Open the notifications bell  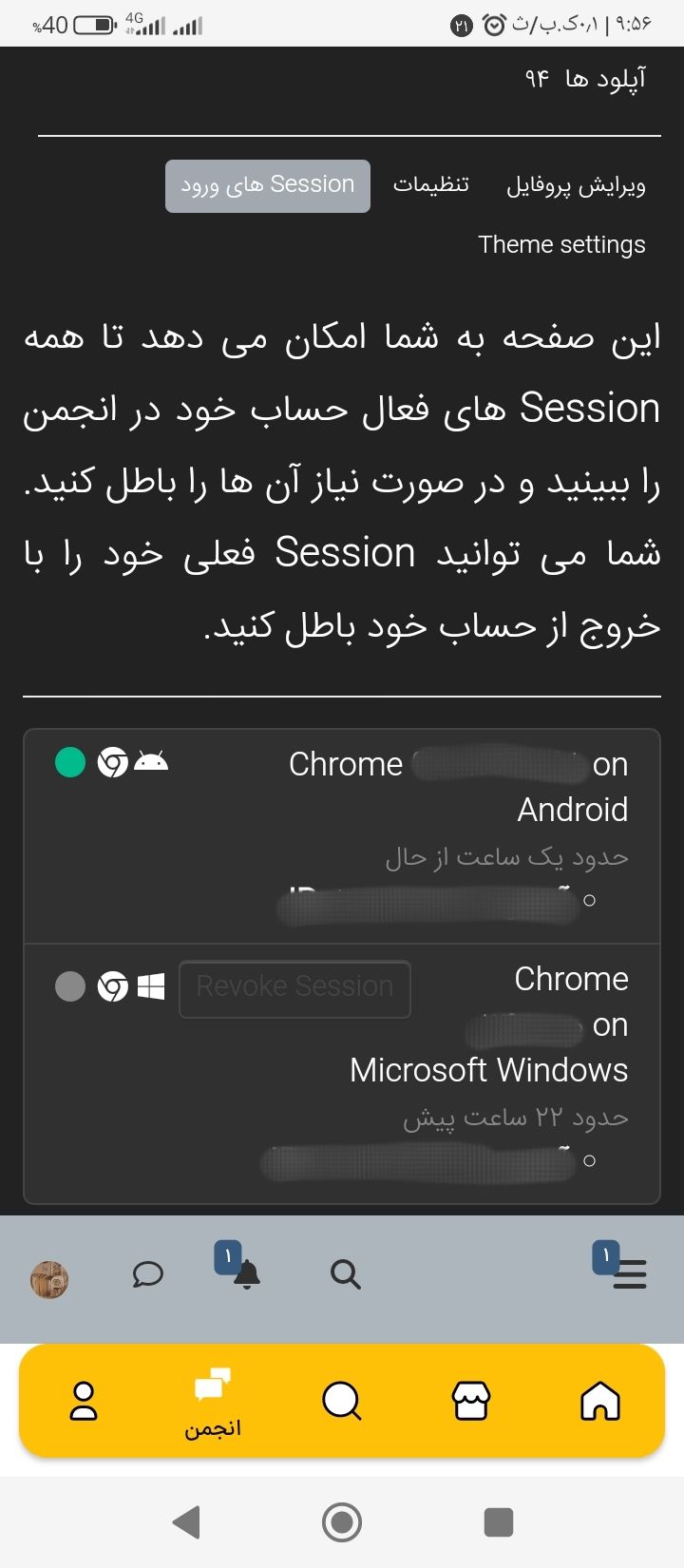click(x=246, y=1273)
